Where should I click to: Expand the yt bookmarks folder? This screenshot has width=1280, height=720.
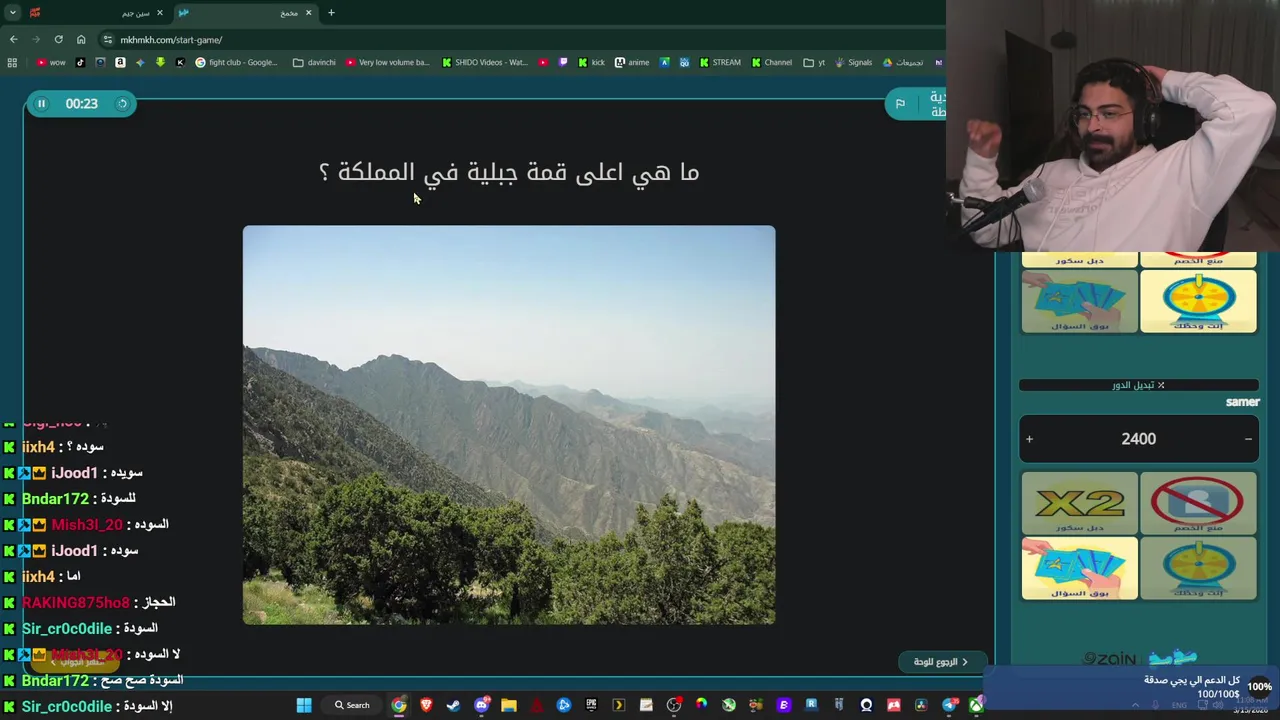click(814, 62)
